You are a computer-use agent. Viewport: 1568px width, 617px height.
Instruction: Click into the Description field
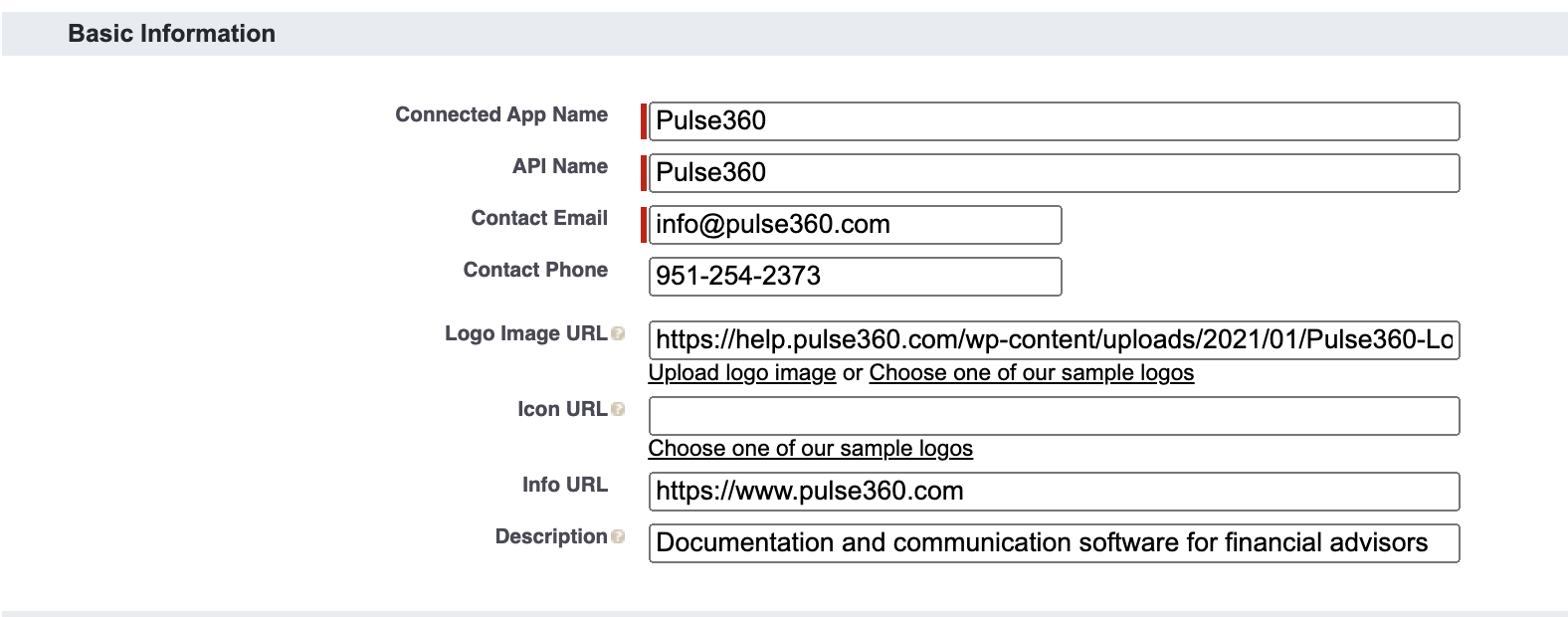(1054, 543)
